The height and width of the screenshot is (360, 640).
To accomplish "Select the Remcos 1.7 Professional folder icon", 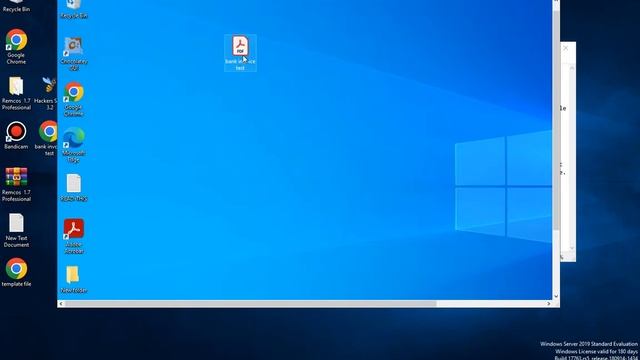I will (x=16, y=93).
